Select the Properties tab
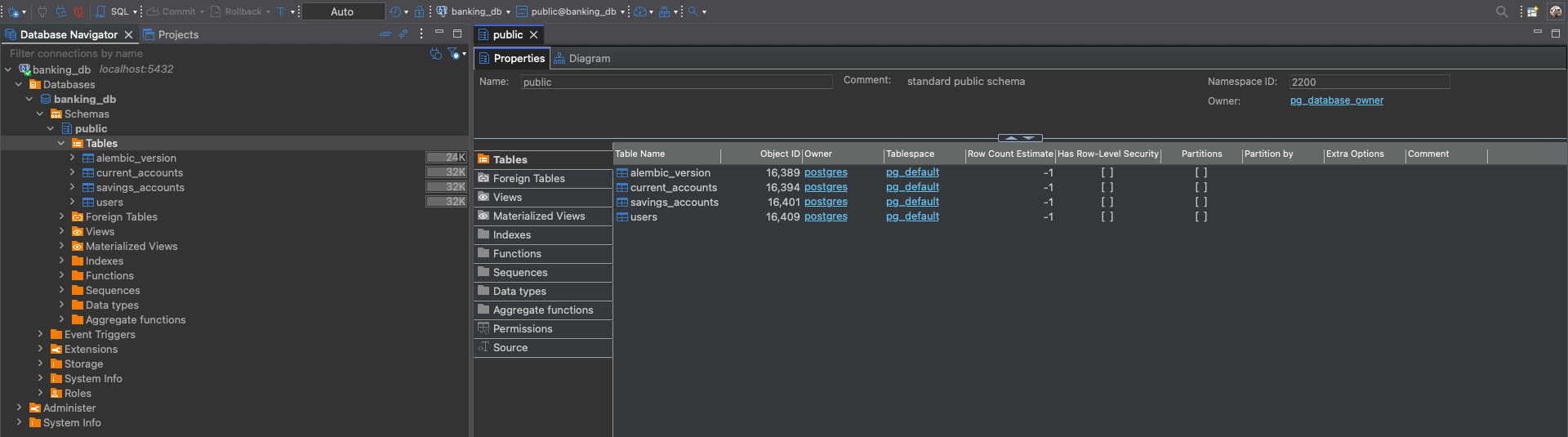Image resolution: width=1568 pixels, height=437 pixels. tap(512, 58)
